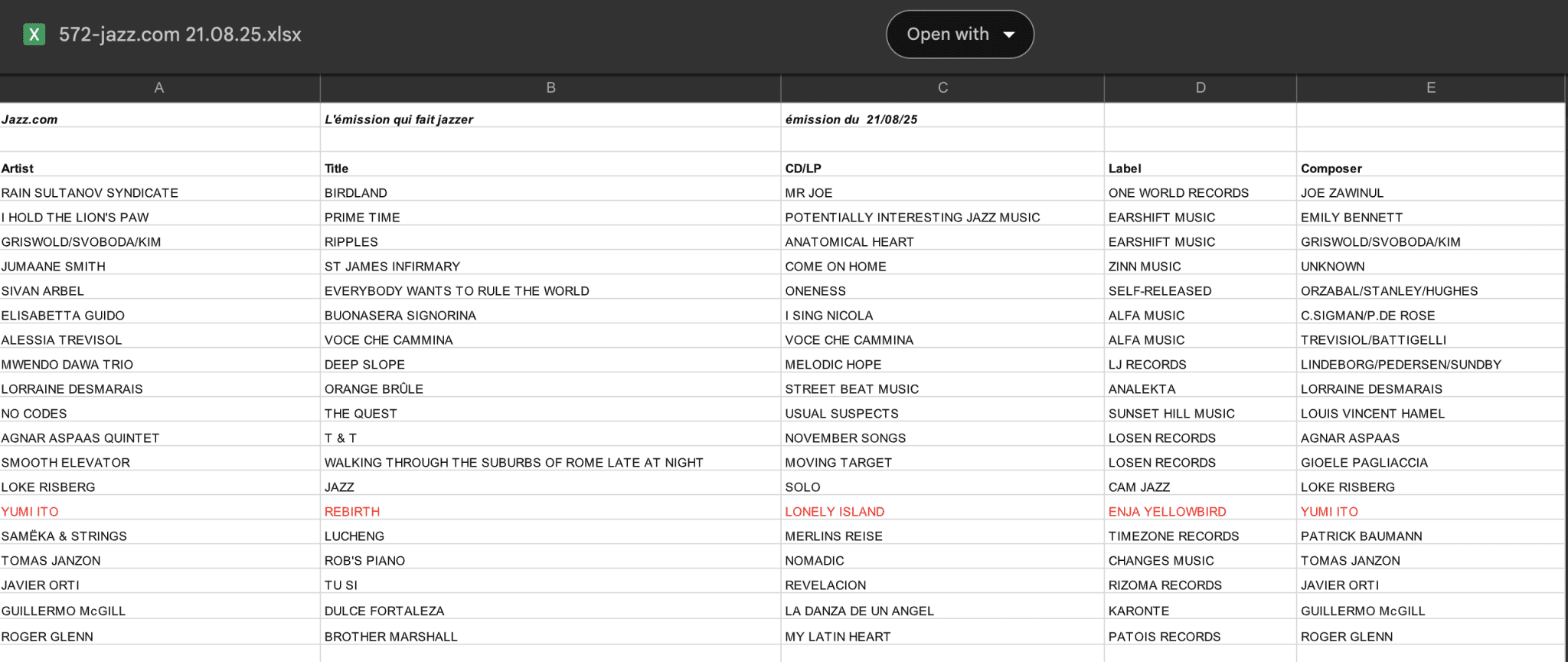Click 'L'émission qui fait jazzer' cell
Image resolution: width=1568 pixels, height=662 pixels.
tap(550, 116)
